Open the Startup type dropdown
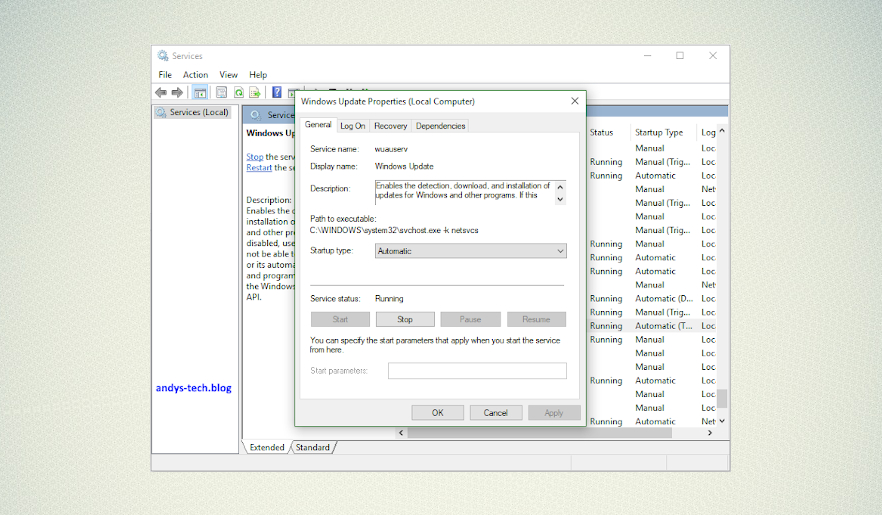882x515 pixels. [x=470, y=251]
